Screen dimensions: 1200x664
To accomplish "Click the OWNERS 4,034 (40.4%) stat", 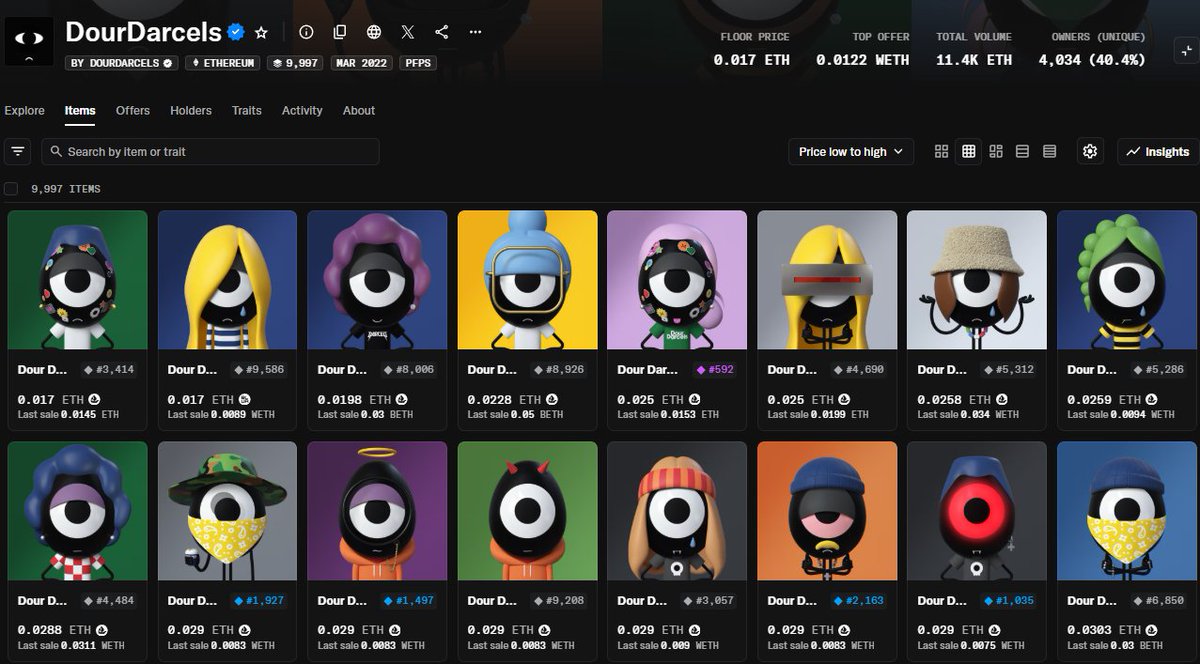I will click(x=1092, y=49).
